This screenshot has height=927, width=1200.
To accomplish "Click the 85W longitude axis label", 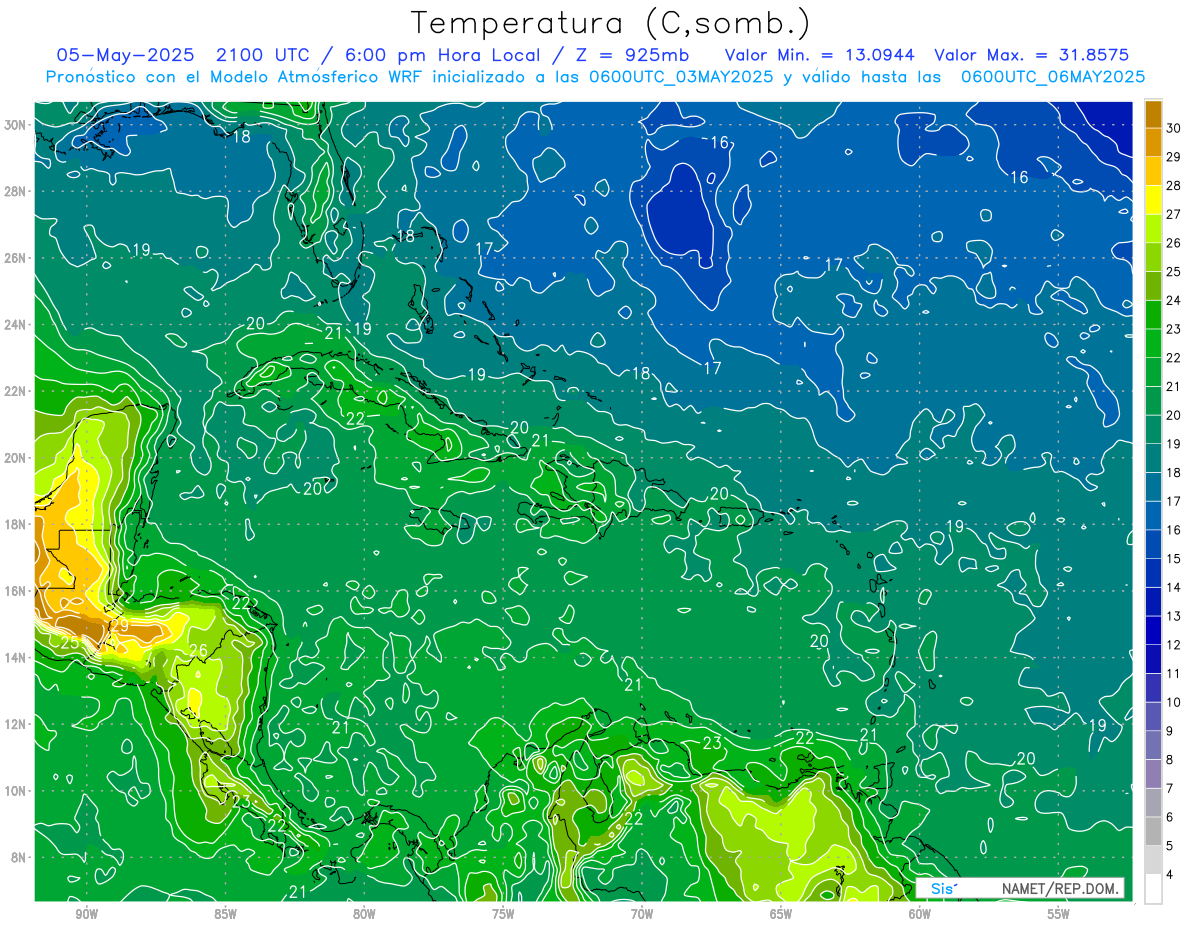I will point(225,914).
